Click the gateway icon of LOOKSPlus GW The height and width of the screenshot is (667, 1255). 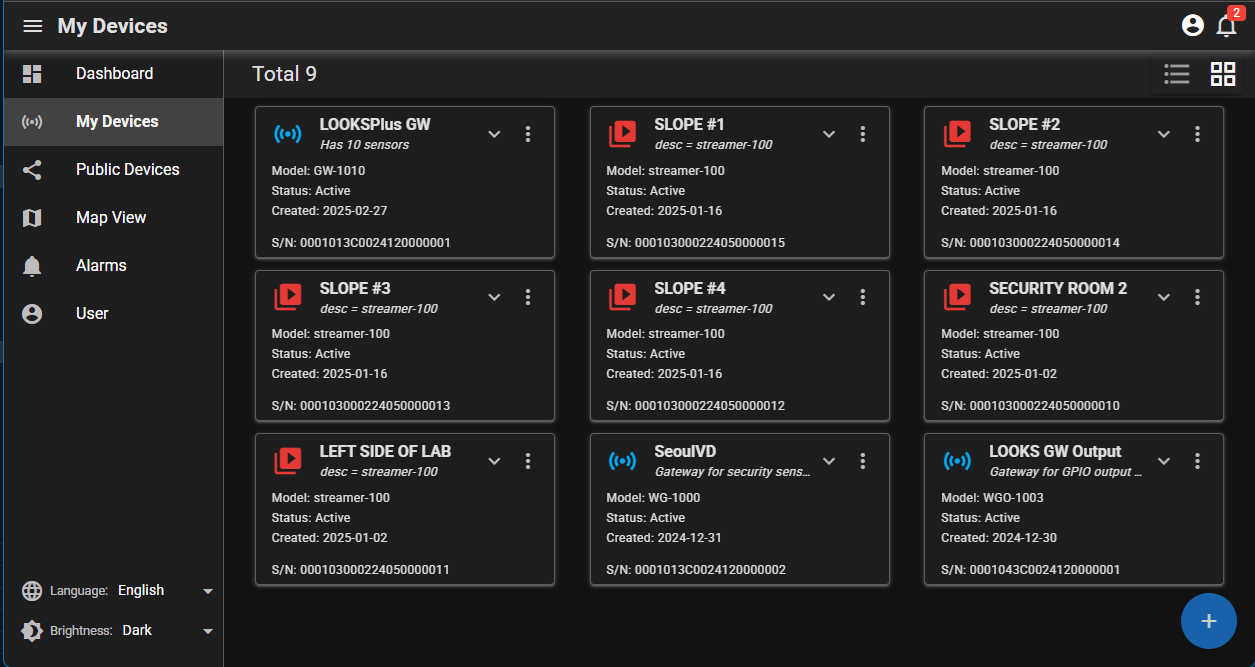tap(287, 134)
